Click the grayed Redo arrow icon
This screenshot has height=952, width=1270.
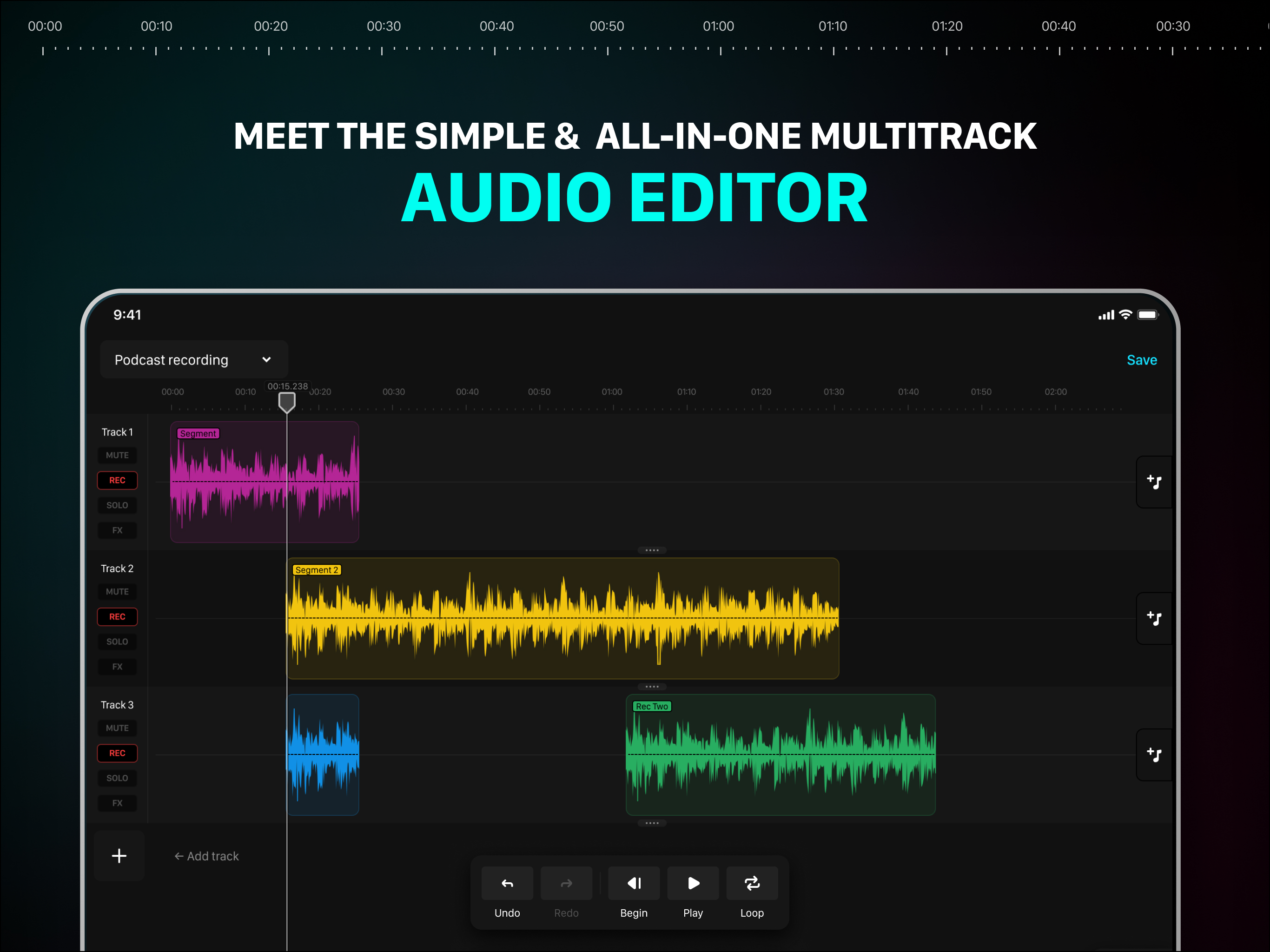566,883
